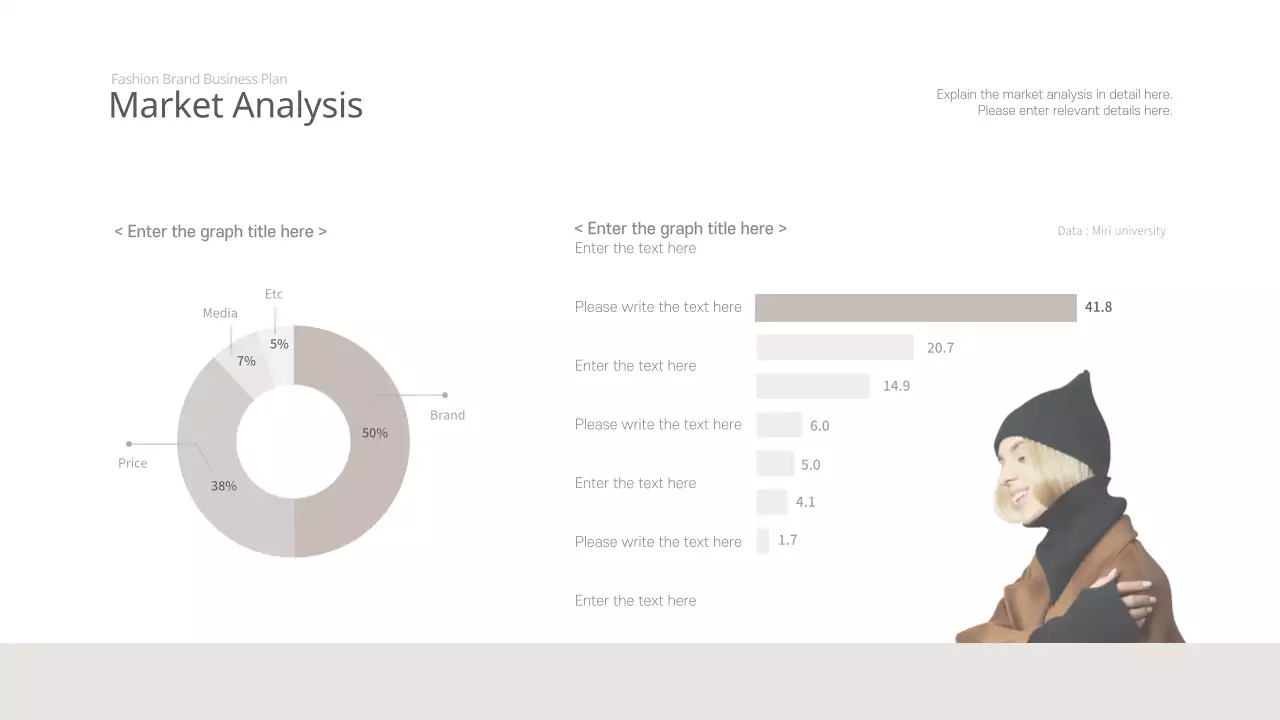
Task: Click the Price label beside the donut
Action: tap(132, 463)
